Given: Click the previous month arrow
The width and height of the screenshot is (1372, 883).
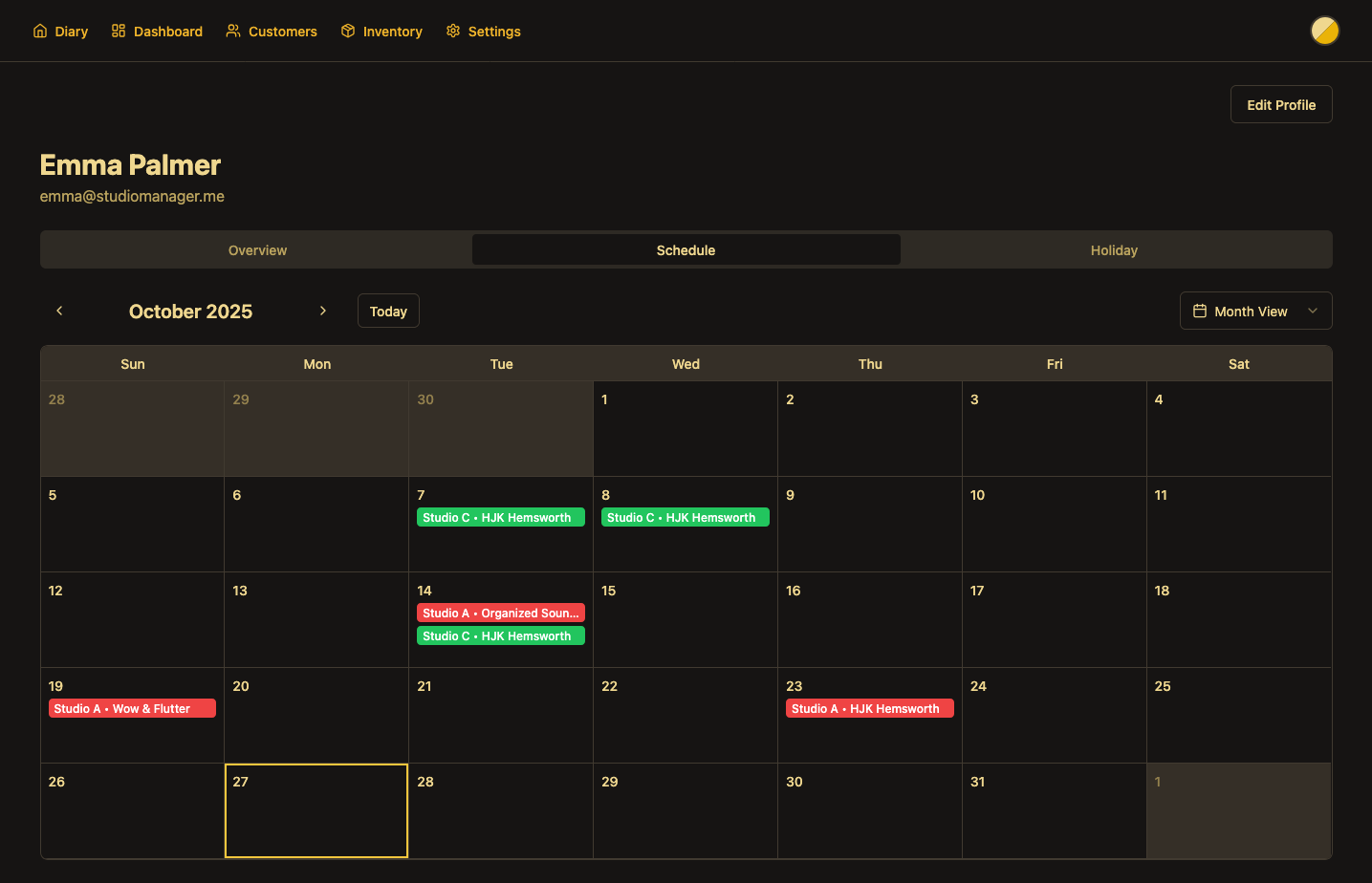Looking at the screenshot, I should [x=58, y=311].
